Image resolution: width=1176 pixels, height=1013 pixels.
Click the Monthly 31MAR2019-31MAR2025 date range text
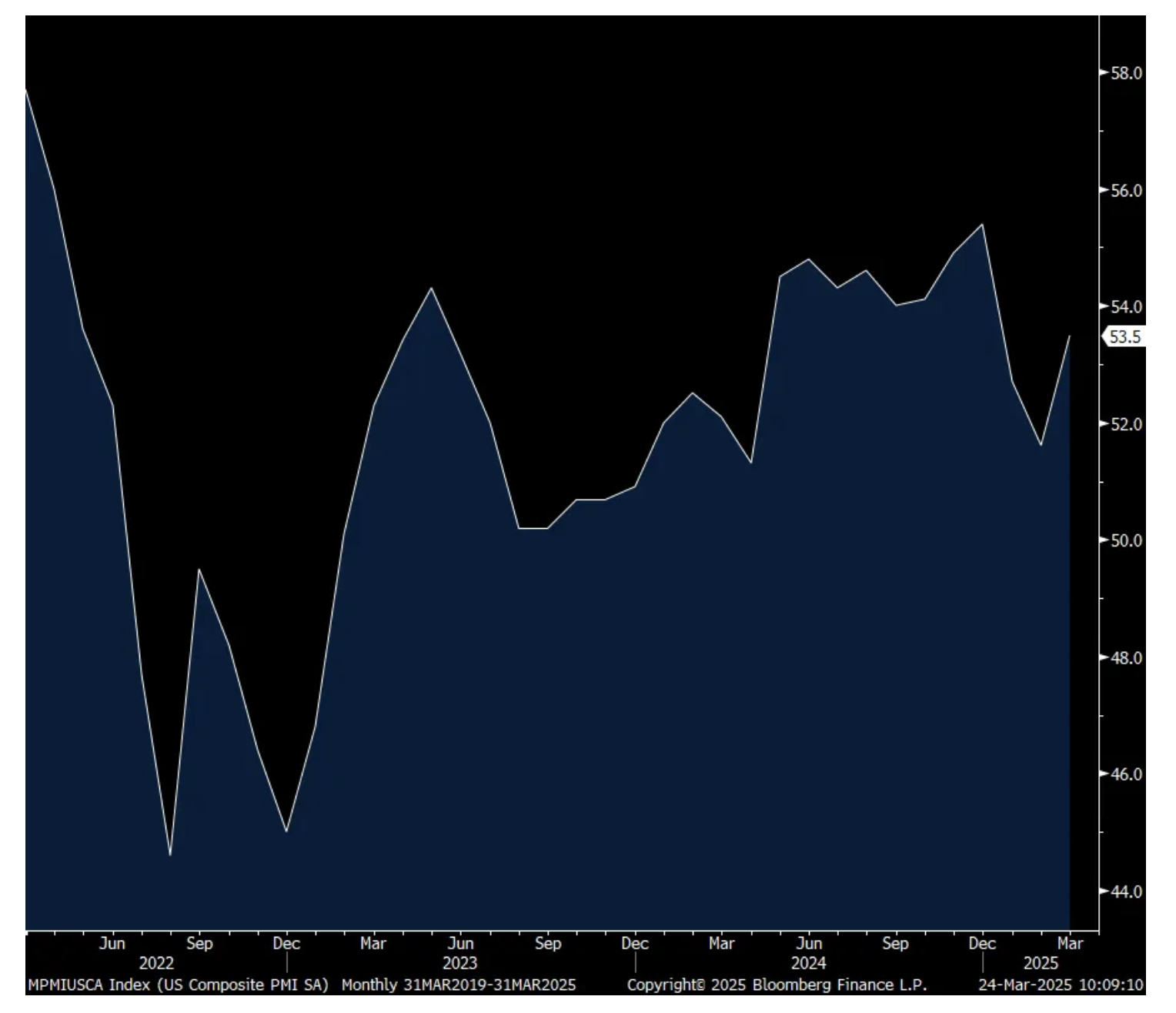[459, 985]
